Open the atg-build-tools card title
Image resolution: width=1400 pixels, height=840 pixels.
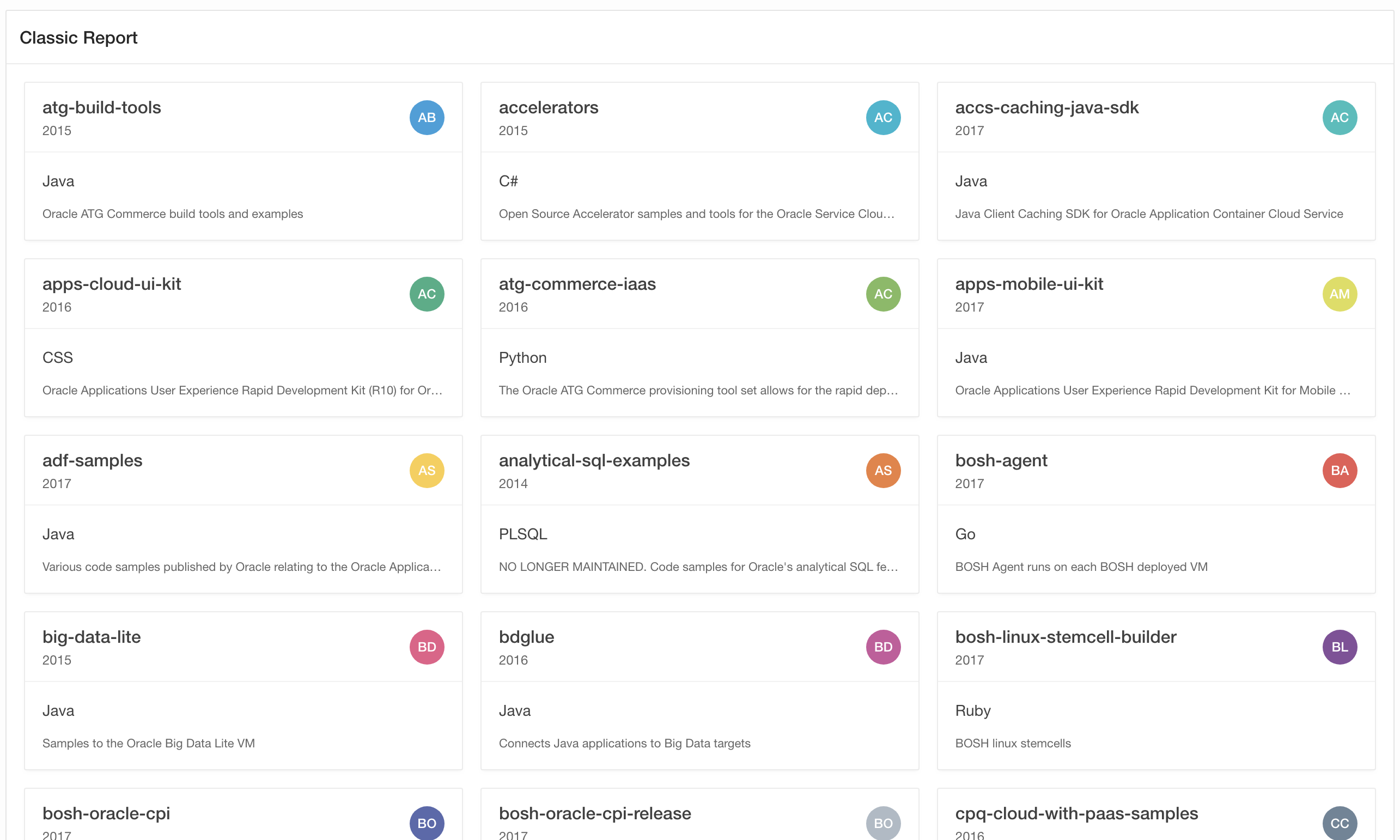(x=102, y=107)
